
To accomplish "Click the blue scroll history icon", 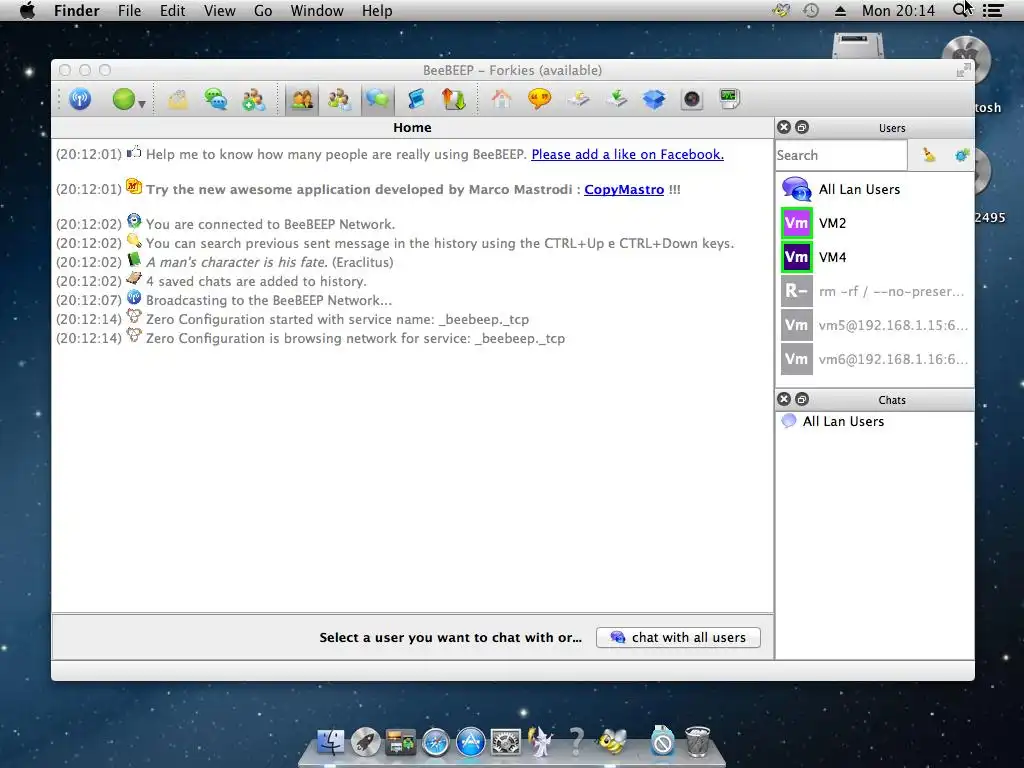I will coord(416,100).
